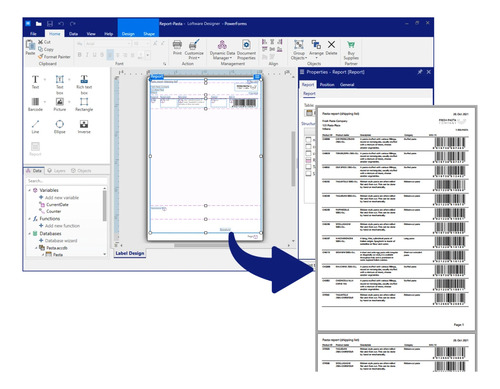
Task: Launch the Database wizard
Action: [58, 241]
